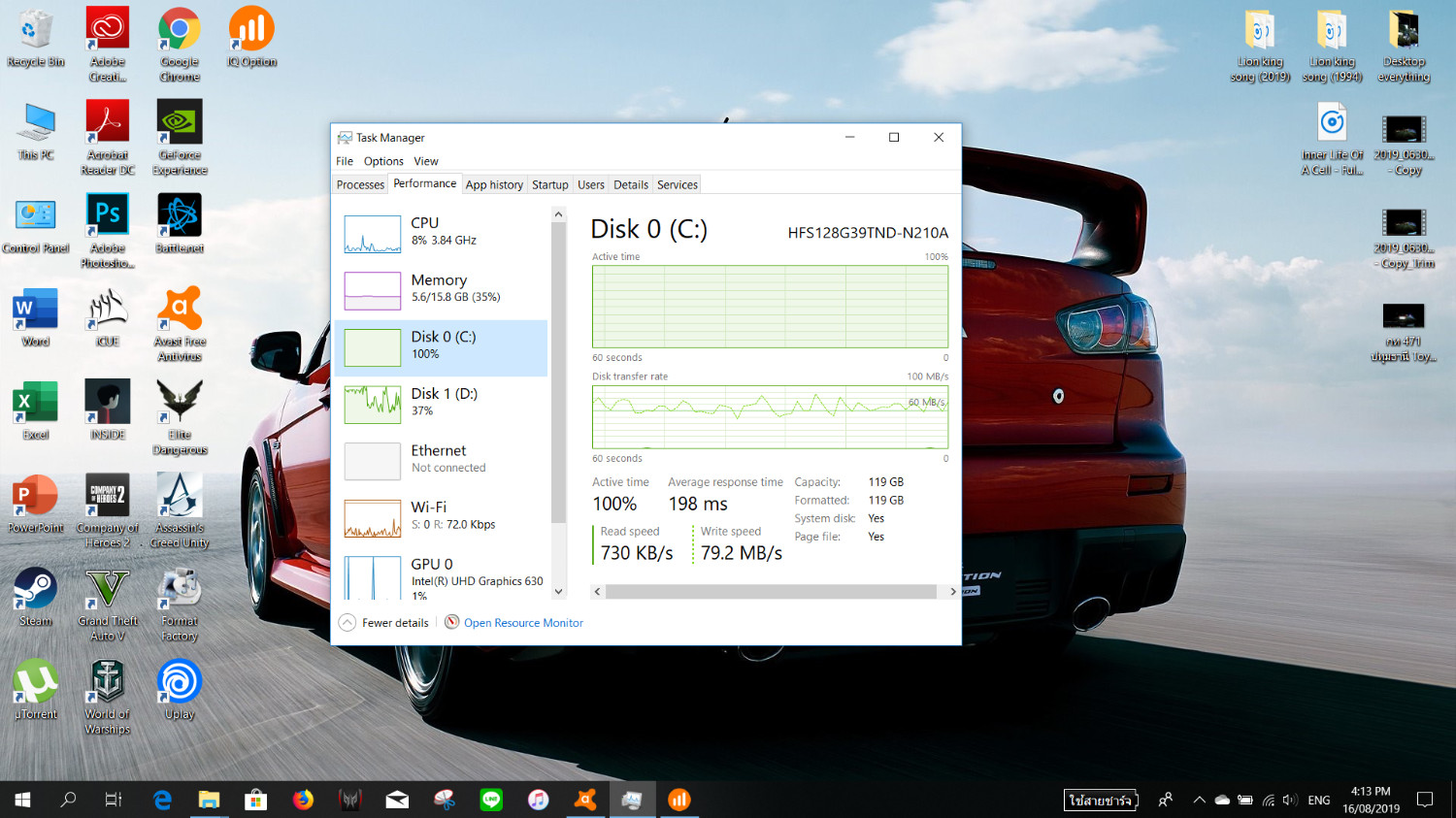
Task: Select Inner Life Of A Cell file
Action: coord(1332,138)
